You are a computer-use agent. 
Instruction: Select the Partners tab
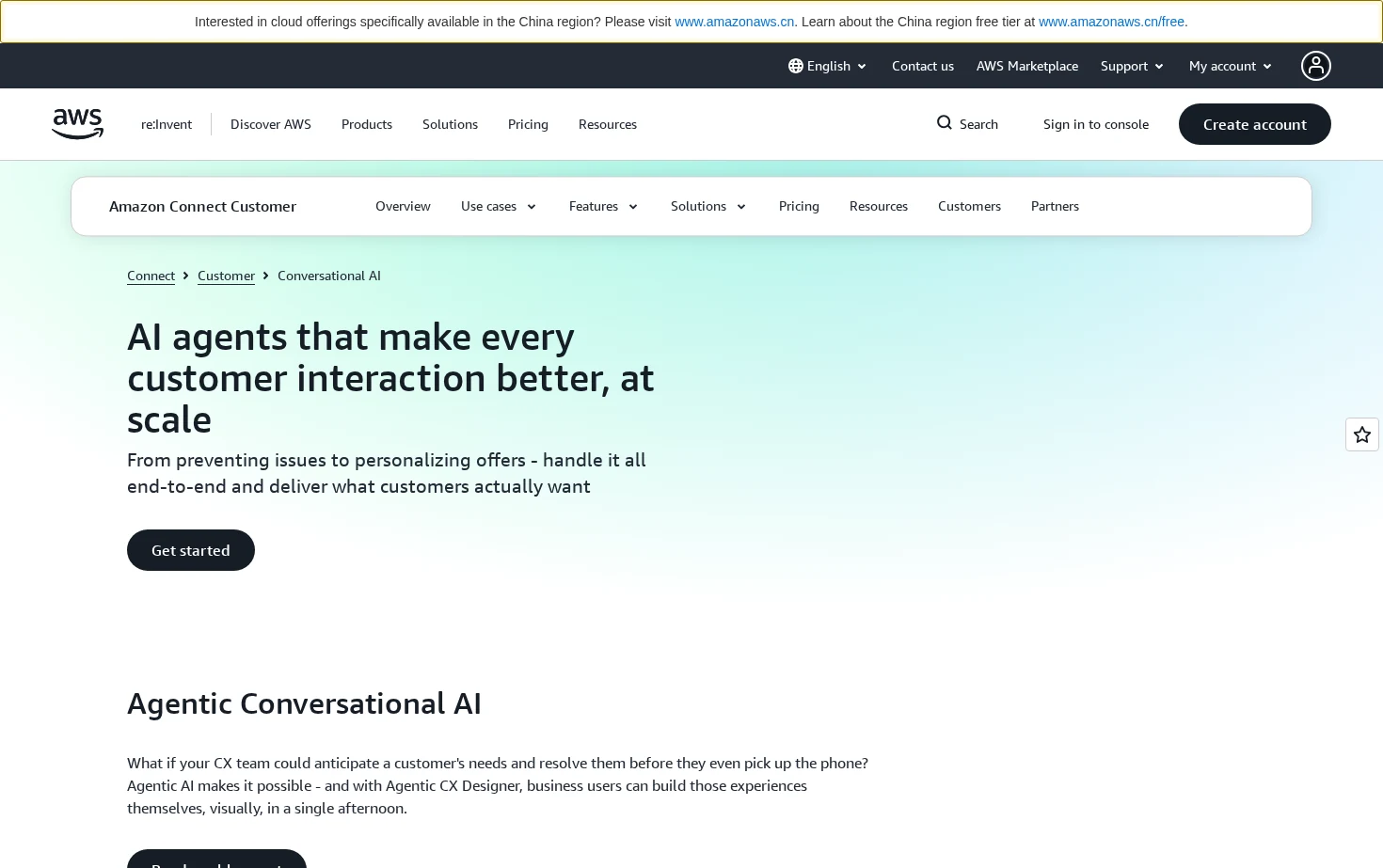tap(1055, 206)
